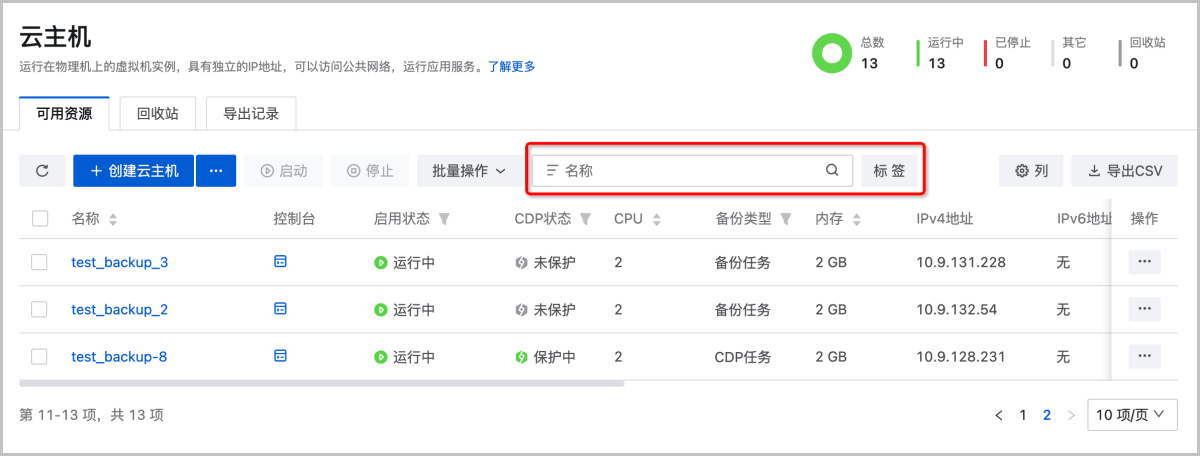Select the test_backup_3 row checkbox

coord(40,262)
